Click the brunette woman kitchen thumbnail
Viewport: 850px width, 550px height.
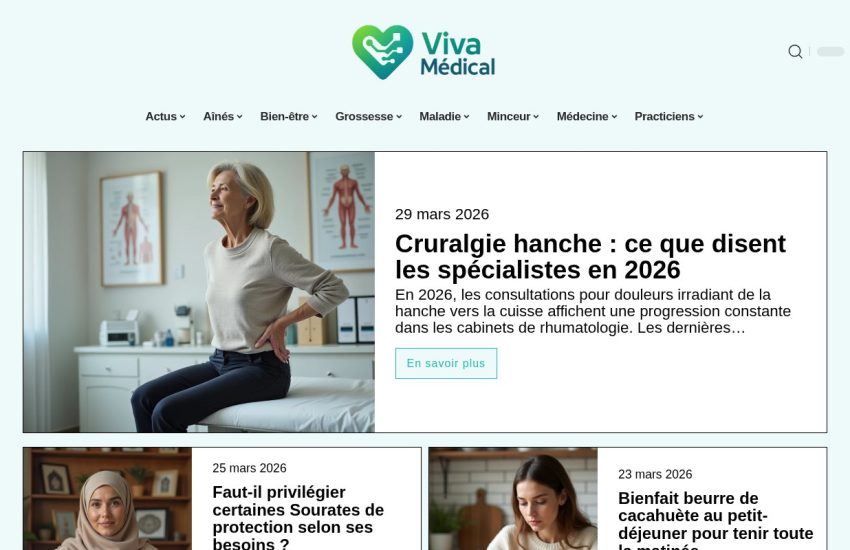pos(513,499)
